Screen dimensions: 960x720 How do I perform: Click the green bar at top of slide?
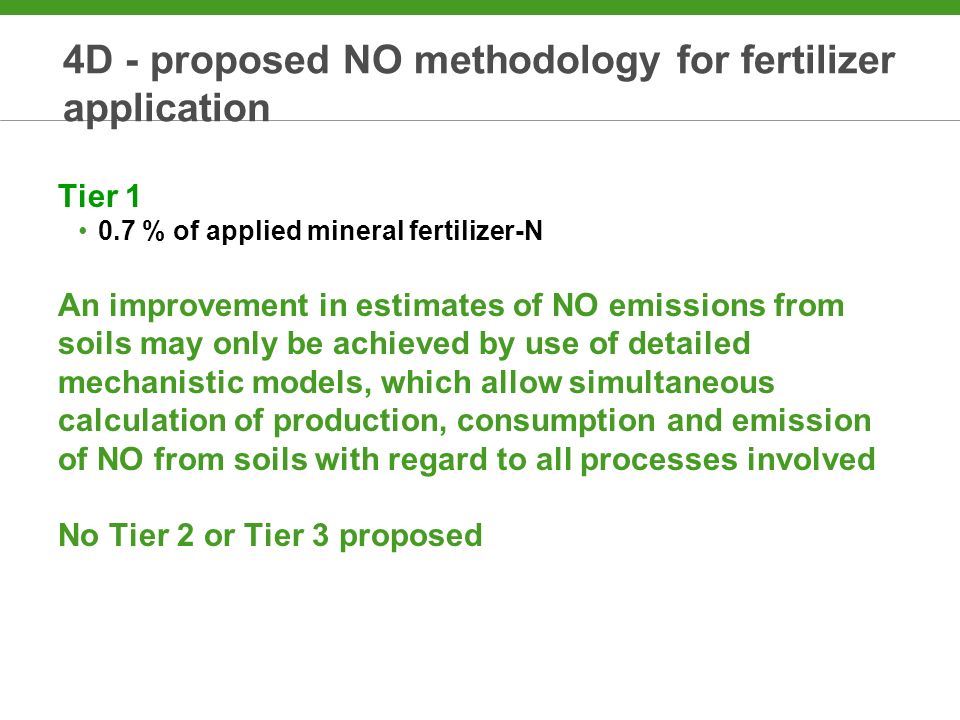(x=480, y=7)
